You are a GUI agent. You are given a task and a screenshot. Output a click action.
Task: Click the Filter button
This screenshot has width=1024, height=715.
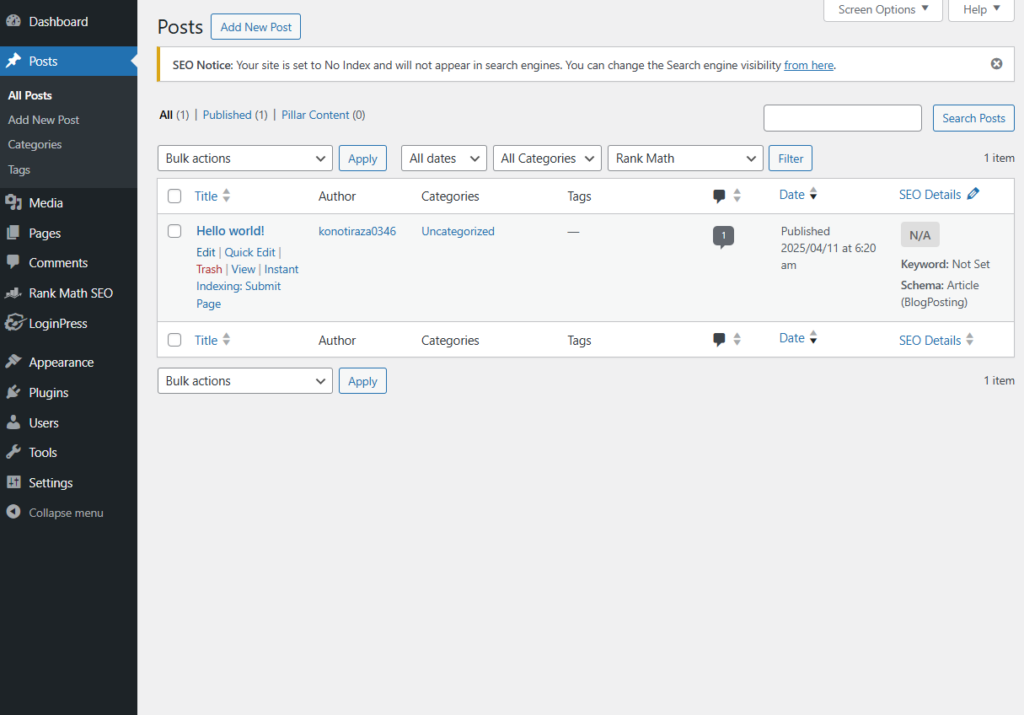[790, 159]
